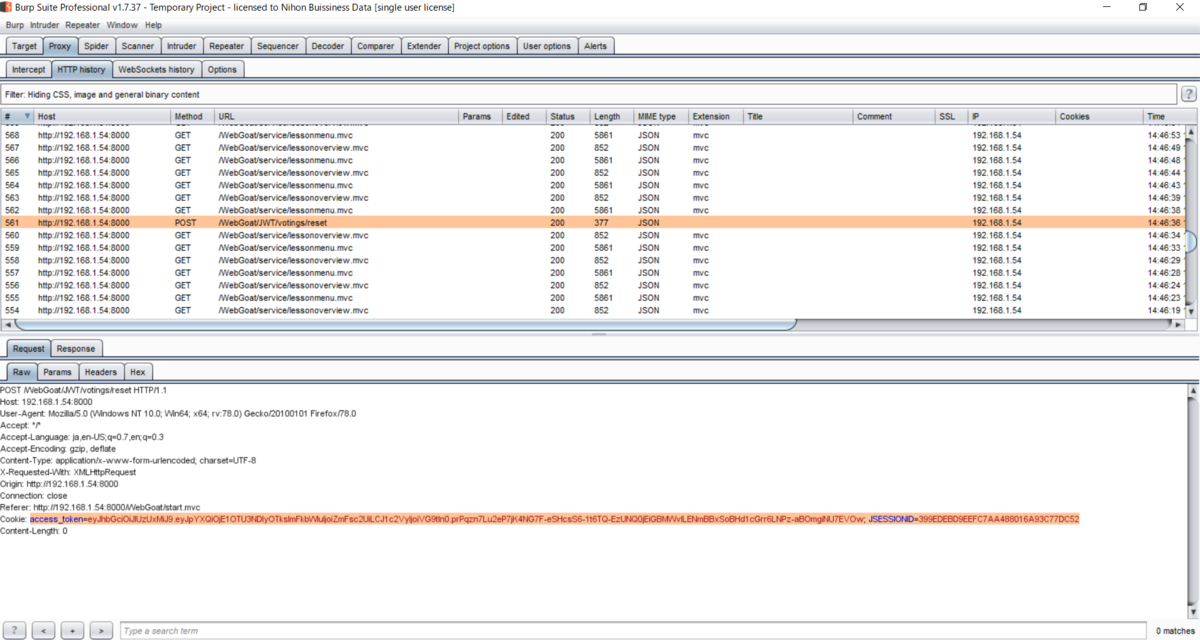Switch to the Hex view tab
Image resolution: width=1200 pixels, height=640 pixels.
click(x=138, y=372)
